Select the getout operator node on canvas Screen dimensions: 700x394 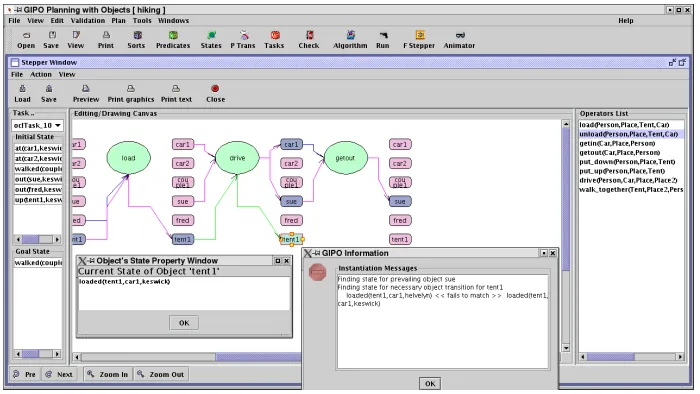(346, 158)
